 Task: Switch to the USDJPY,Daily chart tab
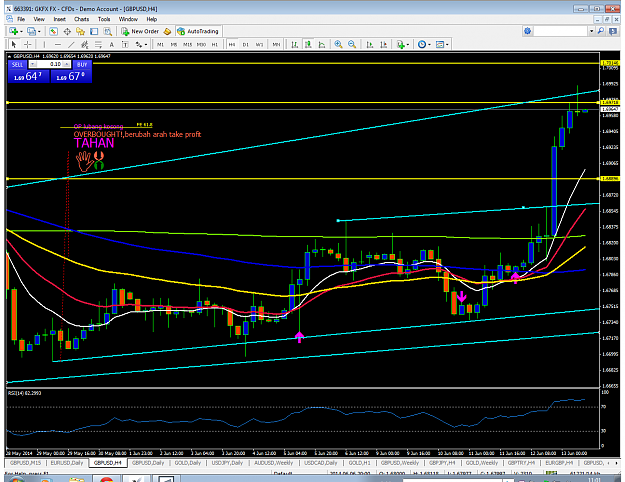pos(227,463)
